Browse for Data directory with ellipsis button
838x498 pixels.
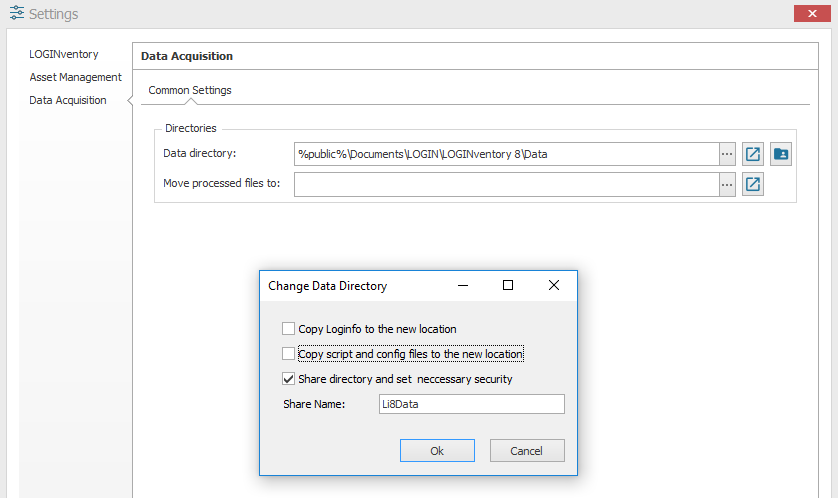(x=727, y=154)
